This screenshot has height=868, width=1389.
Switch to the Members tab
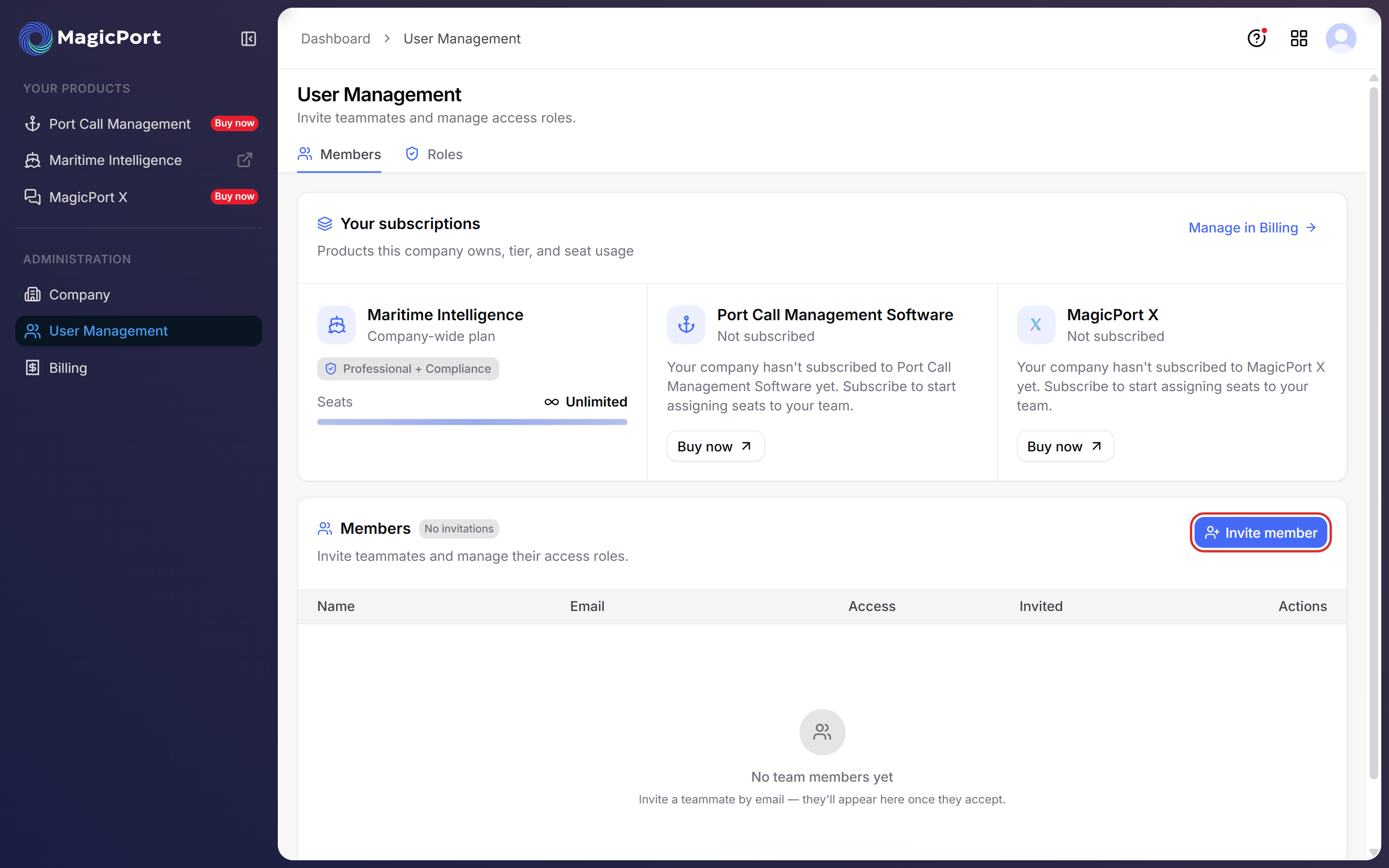pyautogui.click(x=339, y=154)
